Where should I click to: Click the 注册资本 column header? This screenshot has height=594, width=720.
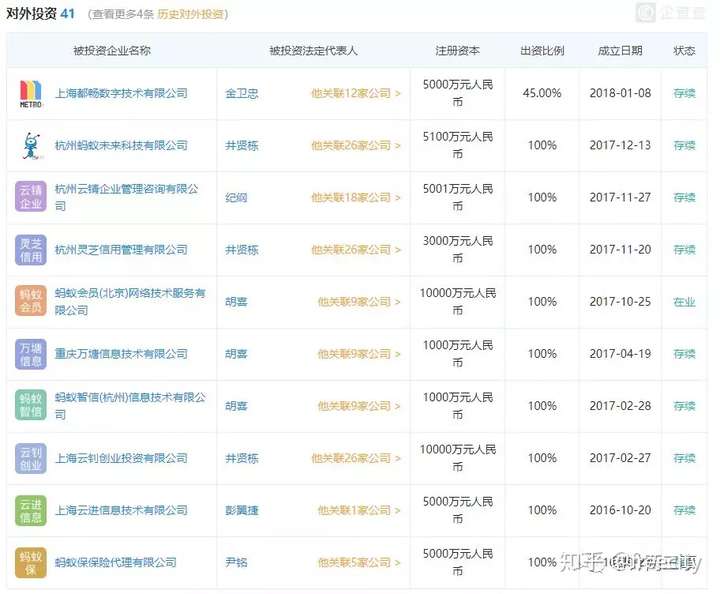pos(457,50)
